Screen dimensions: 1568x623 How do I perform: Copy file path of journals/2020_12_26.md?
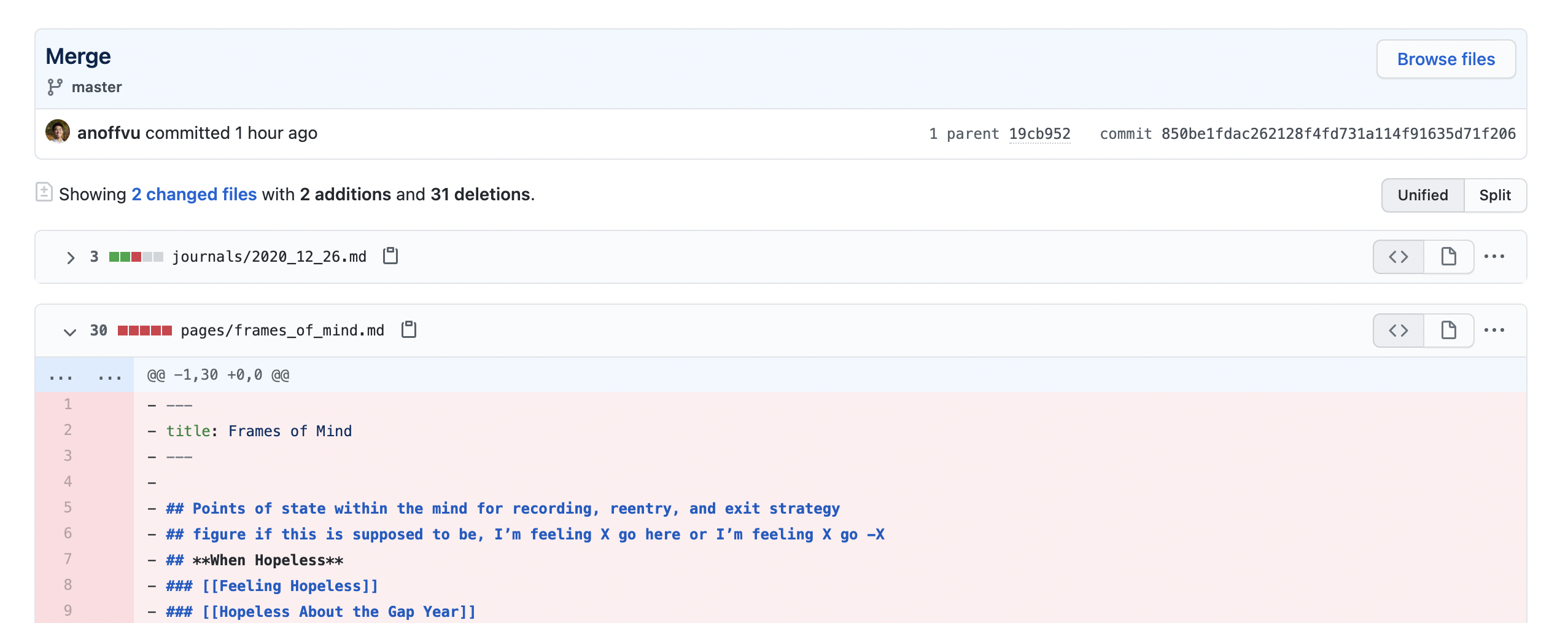389,256
